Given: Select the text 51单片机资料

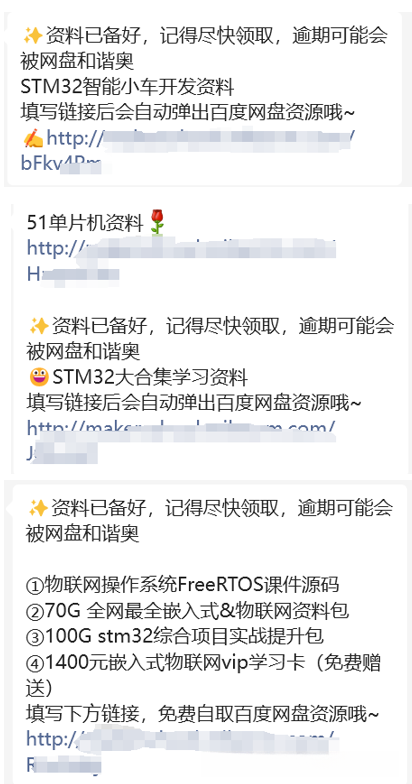Looking at the screenshot, I should [86, 223].
